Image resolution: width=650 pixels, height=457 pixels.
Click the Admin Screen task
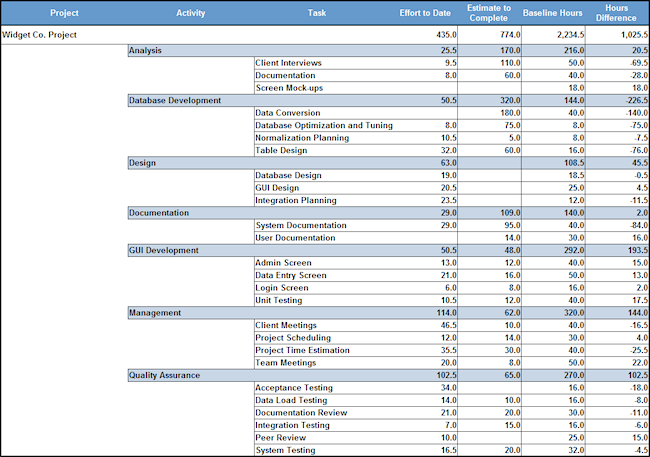[284, 263]
